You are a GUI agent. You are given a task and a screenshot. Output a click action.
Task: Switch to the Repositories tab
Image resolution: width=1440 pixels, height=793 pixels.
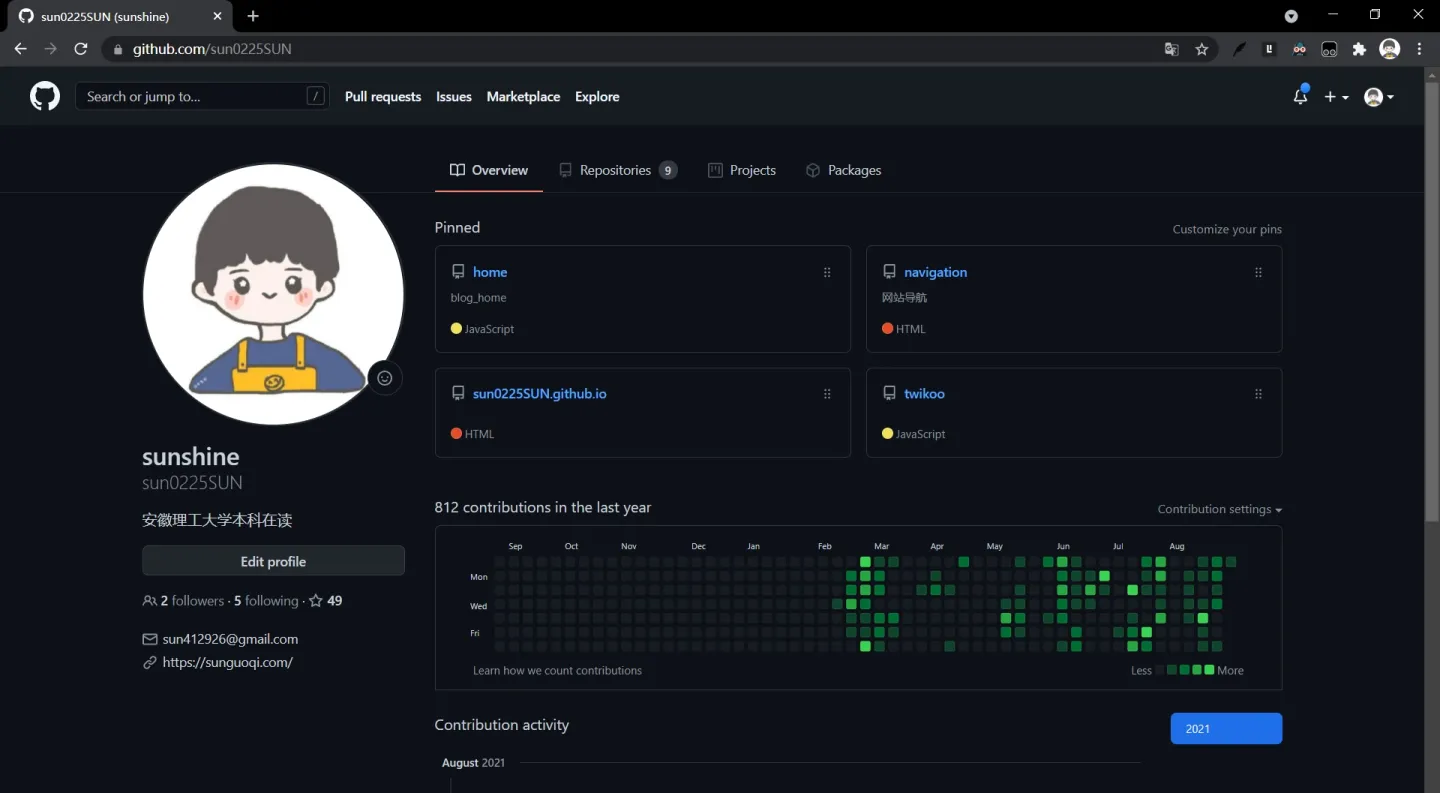click(x=617, y=170)
